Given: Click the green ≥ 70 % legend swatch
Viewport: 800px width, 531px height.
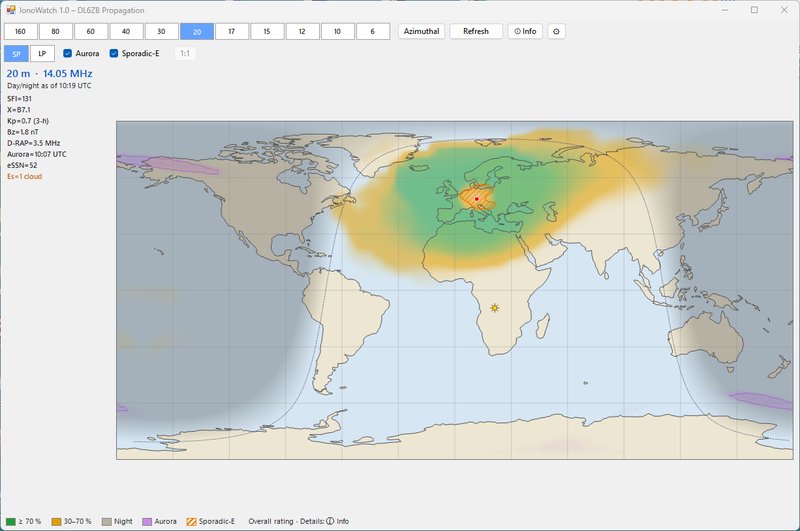Looking at the screenshot, I should [11, 521].
